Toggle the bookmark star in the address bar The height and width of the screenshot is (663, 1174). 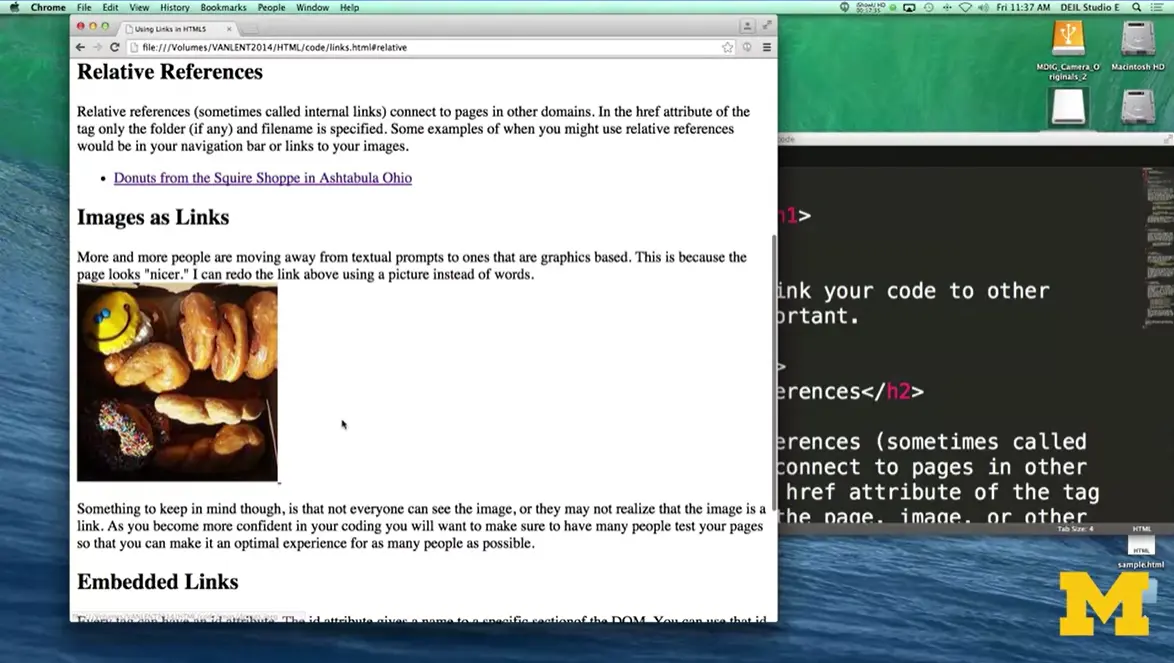(728, 46)
